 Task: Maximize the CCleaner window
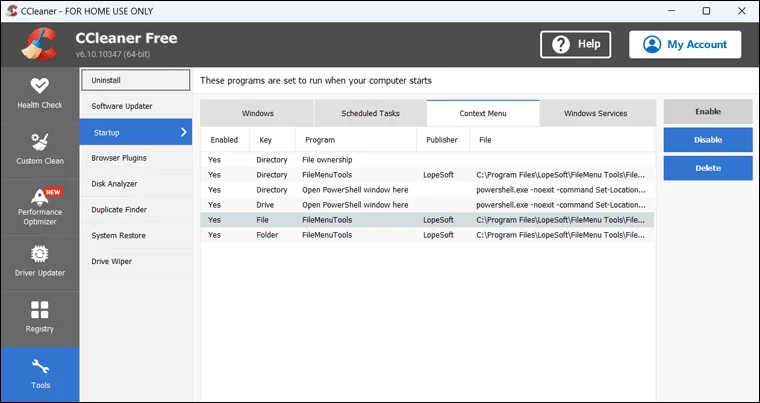tap(706, 11)
